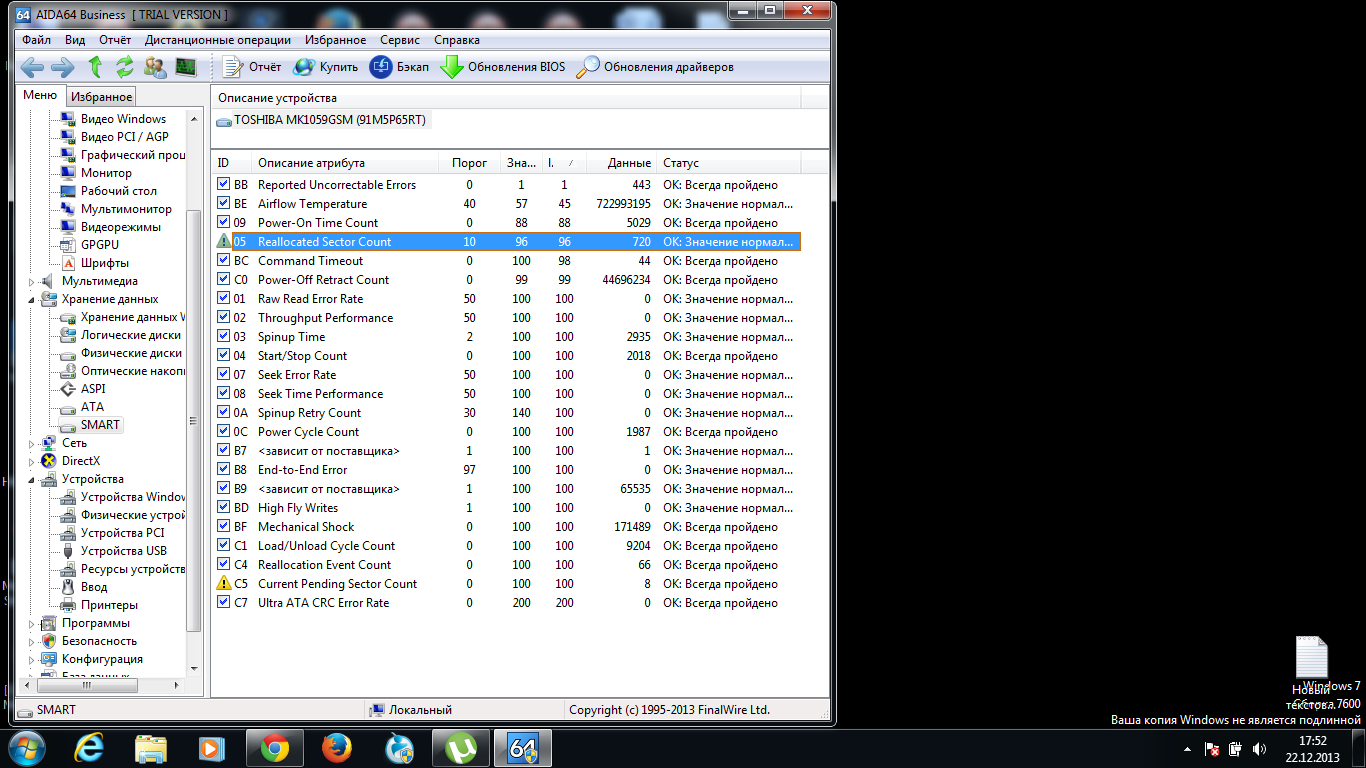Toggle checkbox for Seek Error Rate

pyautogui.click(x=224, y=375)
